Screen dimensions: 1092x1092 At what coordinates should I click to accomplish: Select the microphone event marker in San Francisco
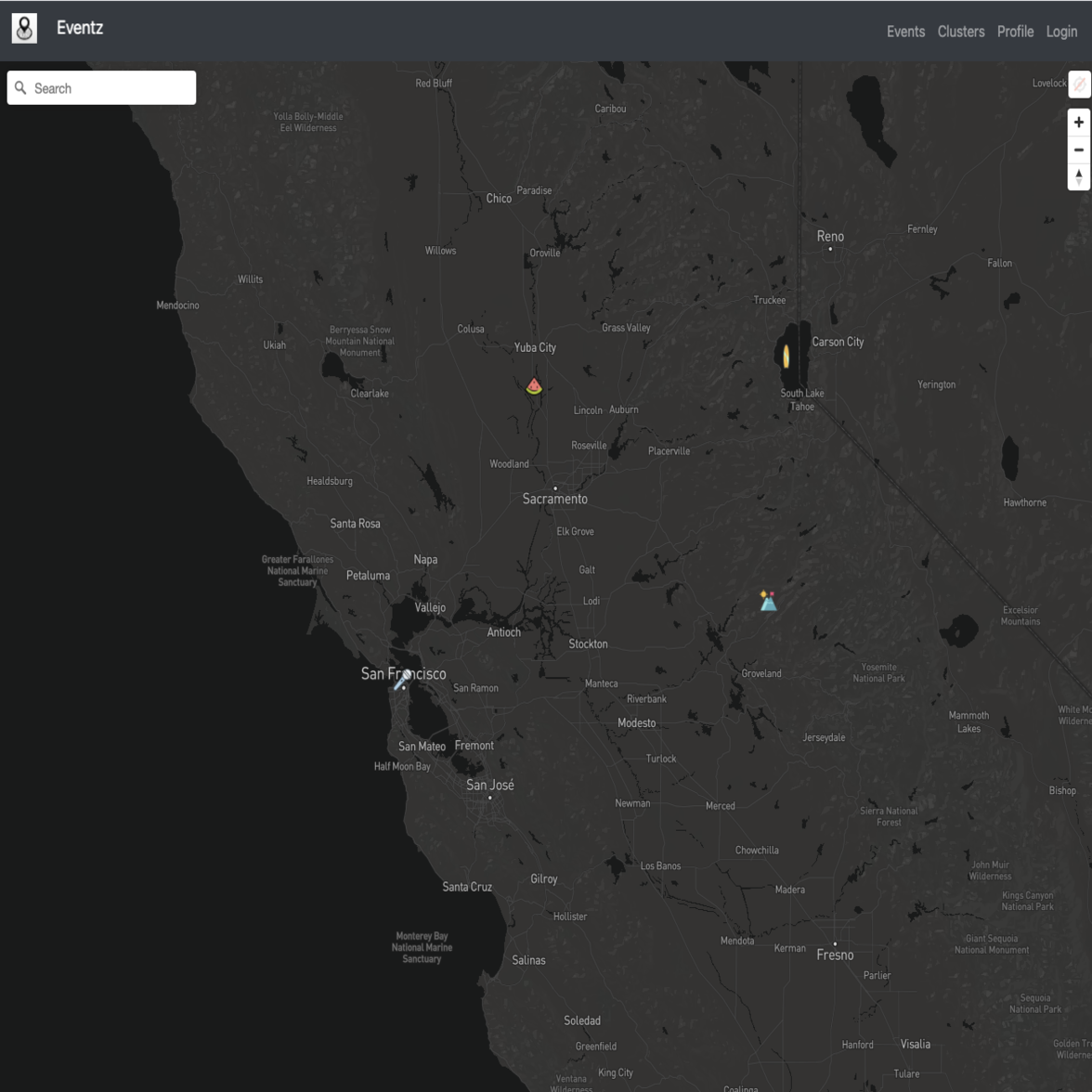coord(402,681)
